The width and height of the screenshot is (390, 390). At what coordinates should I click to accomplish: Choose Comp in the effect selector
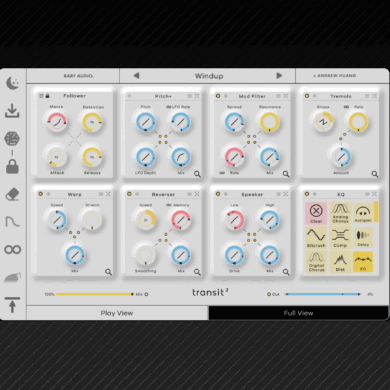point(340,238)
